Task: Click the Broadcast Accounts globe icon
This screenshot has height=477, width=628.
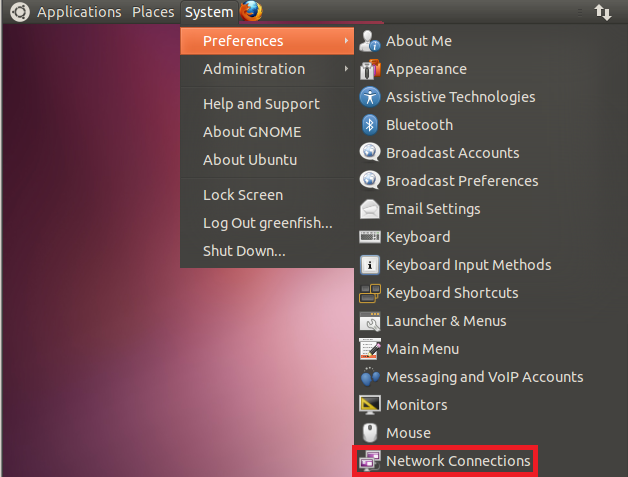Action: 369,153
